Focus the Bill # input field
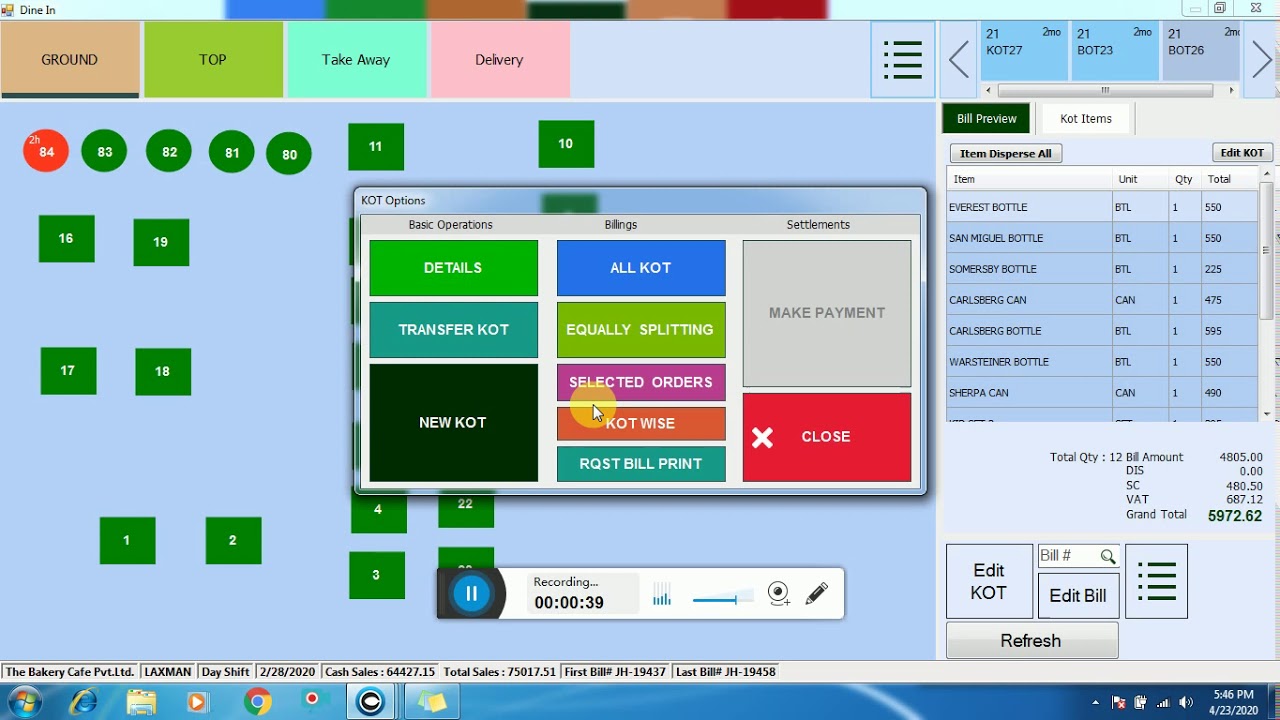Image resolution: width=1280 pixels, height=720 pixels. (1069, 556)
